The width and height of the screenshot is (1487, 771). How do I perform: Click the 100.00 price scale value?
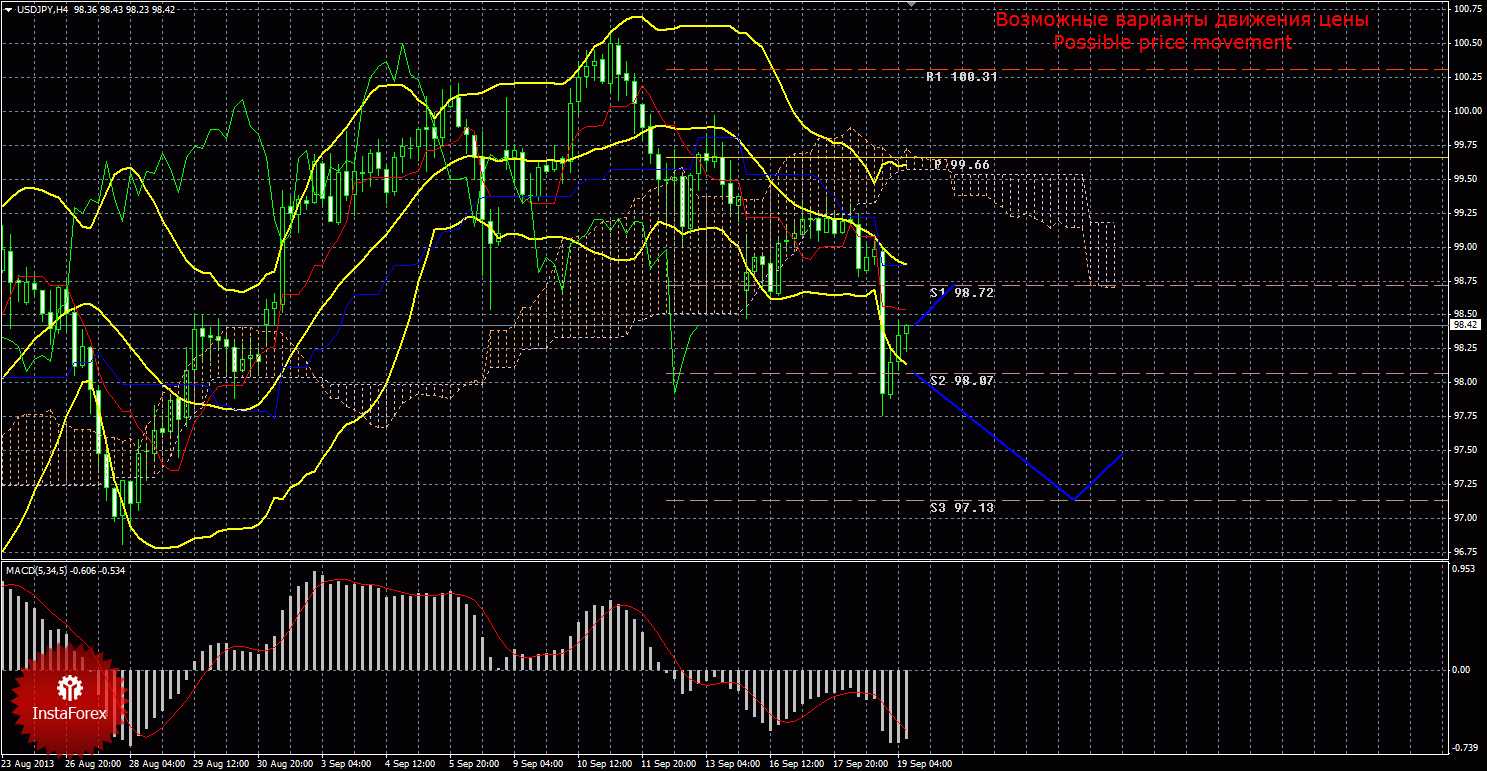click(x=1467, y=111)
